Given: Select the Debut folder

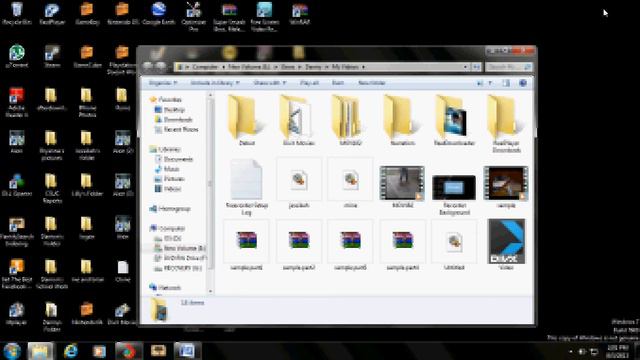Looking at the screenshot, I should point(247,120).
